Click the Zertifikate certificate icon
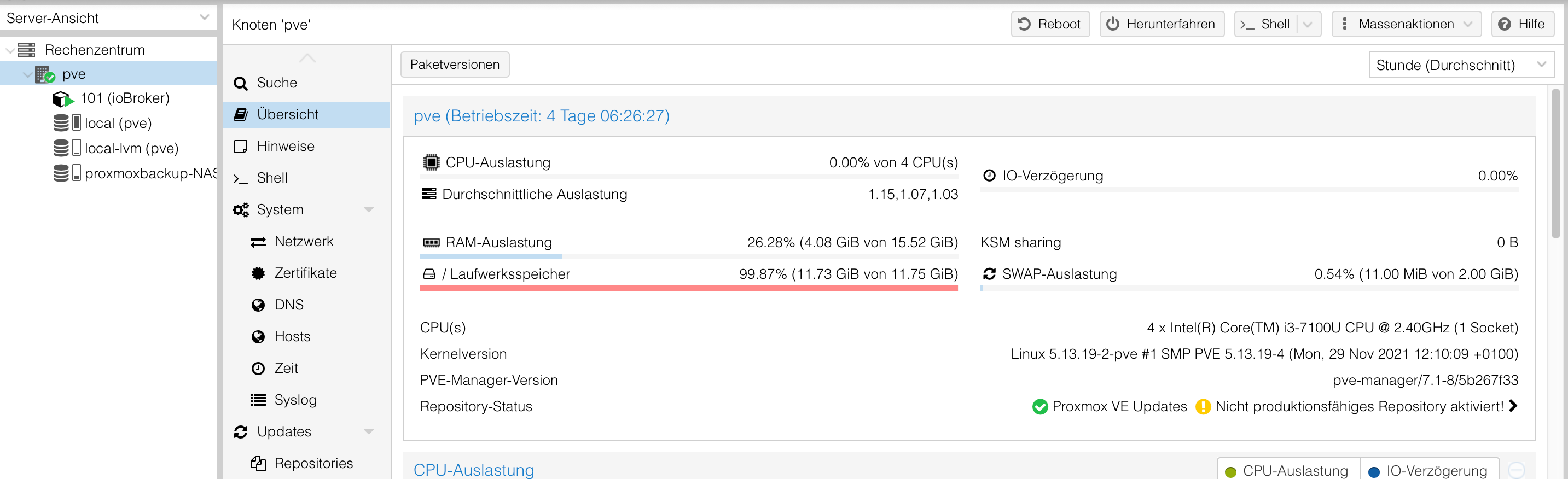1568x479 pixels. tap(258, 273)
